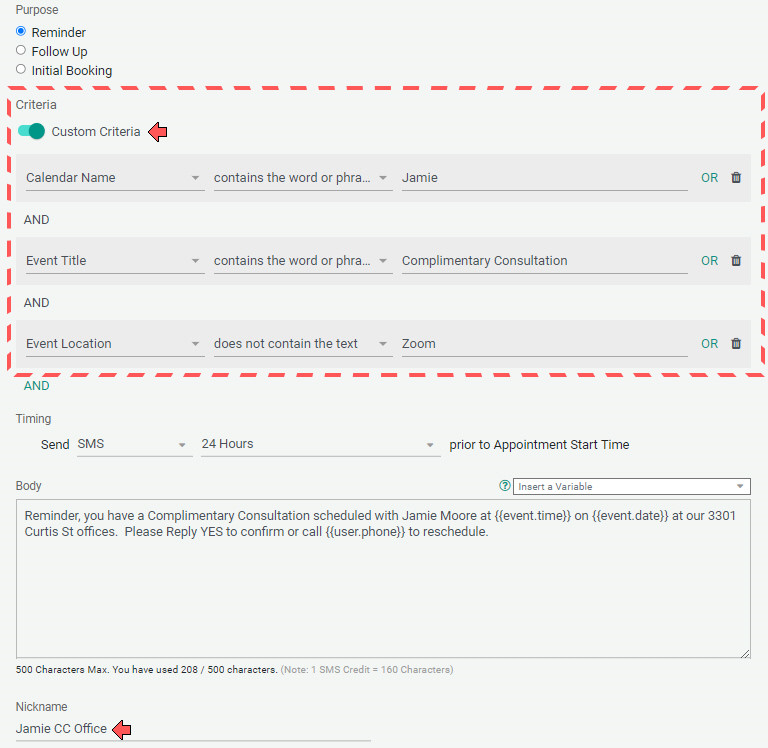Open condition dropdown in Calendar Name row
The image size is (768, 748).
coord(303,178)
